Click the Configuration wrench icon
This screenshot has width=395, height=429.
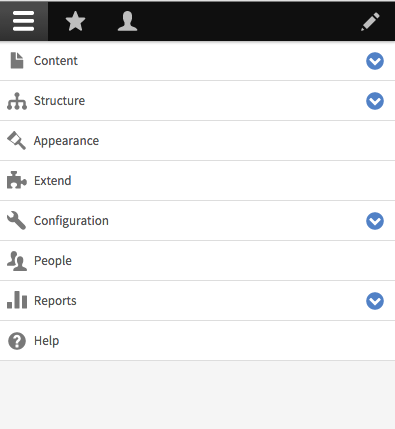point(17,220)
